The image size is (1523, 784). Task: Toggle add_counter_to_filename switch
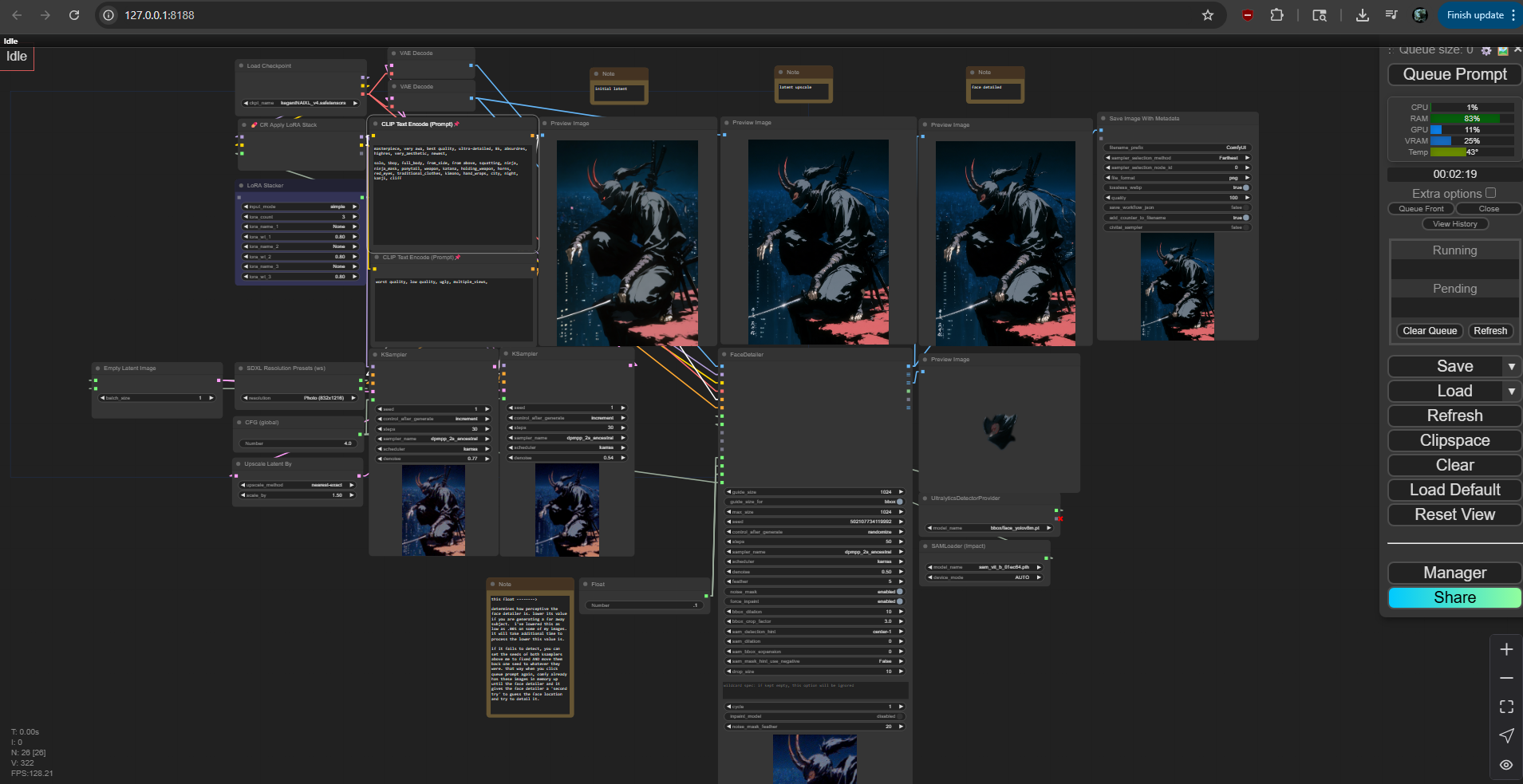(x=1245, y=218)
